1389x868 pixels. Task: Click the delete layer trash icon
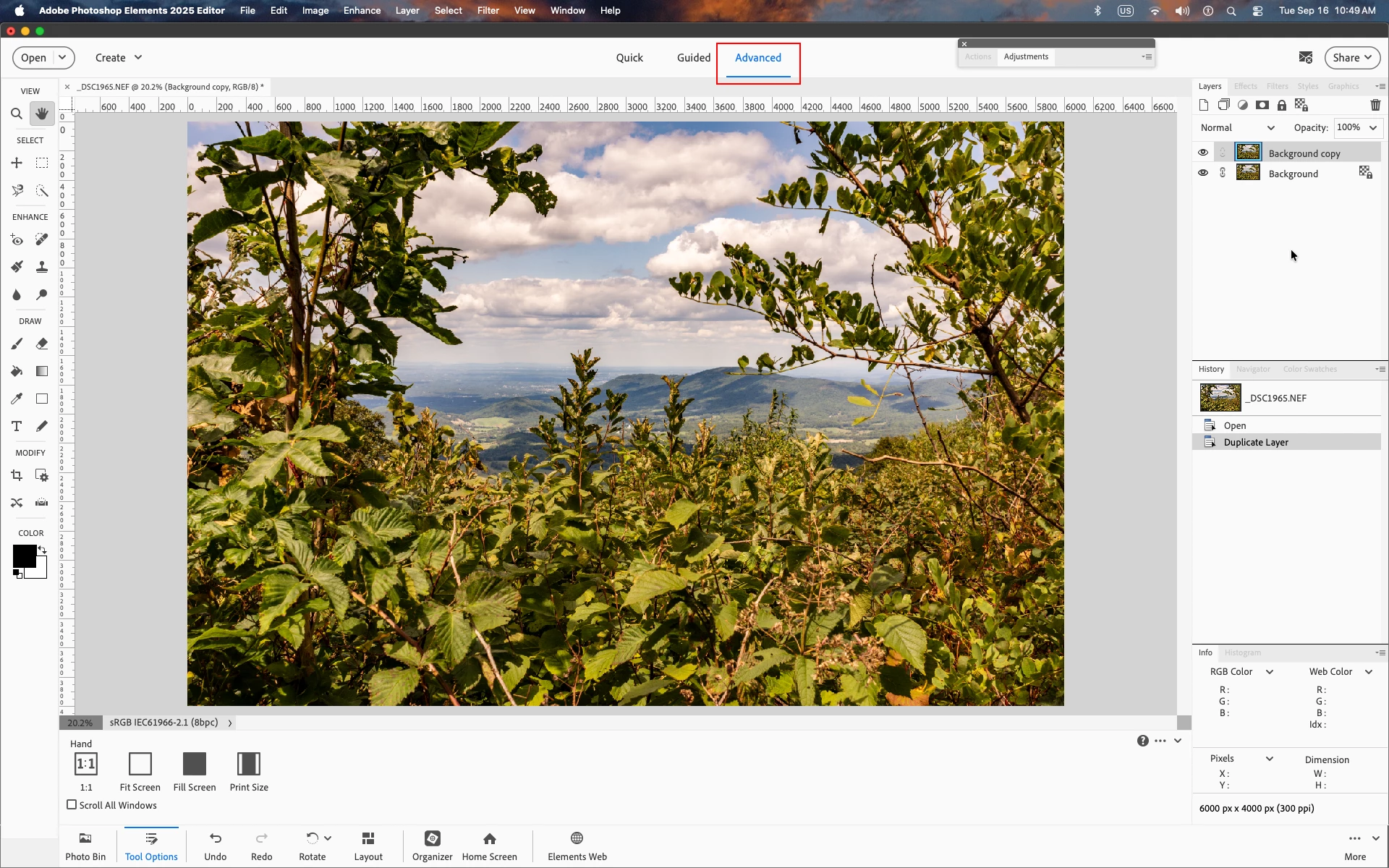pos(1375,105)
